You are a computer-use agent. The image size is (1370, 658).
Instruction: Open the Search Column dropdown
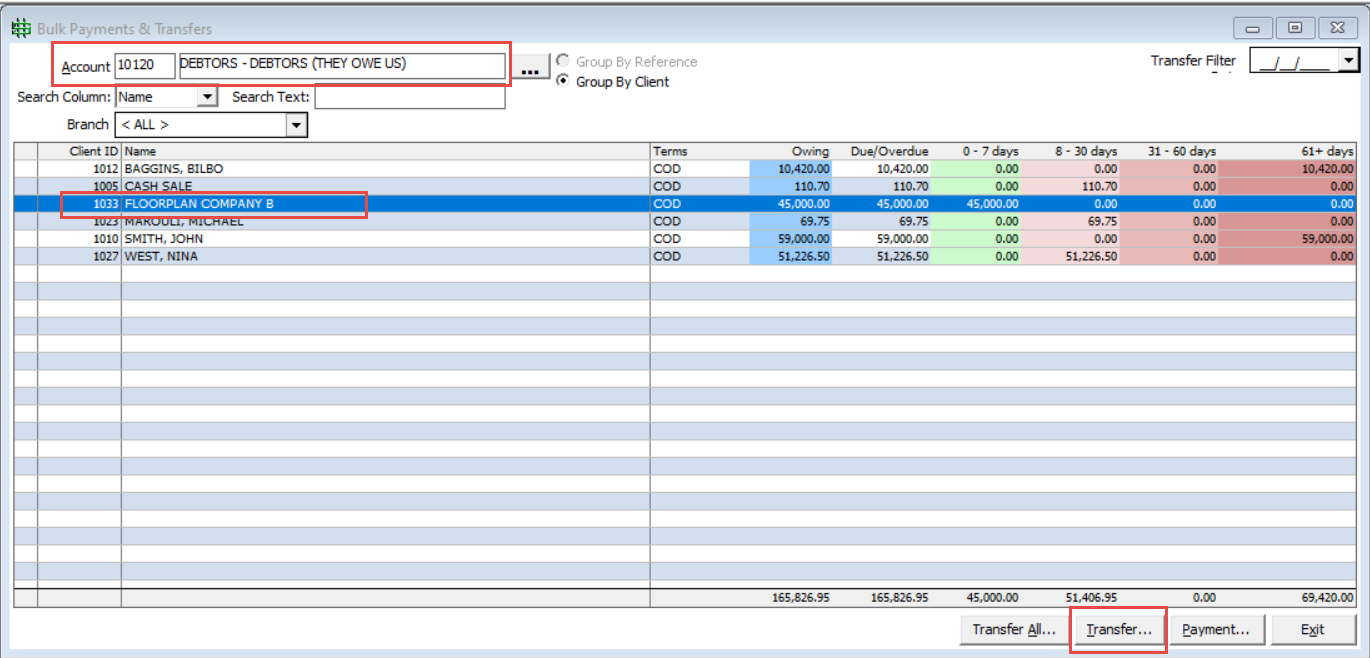tap(207, 97)
